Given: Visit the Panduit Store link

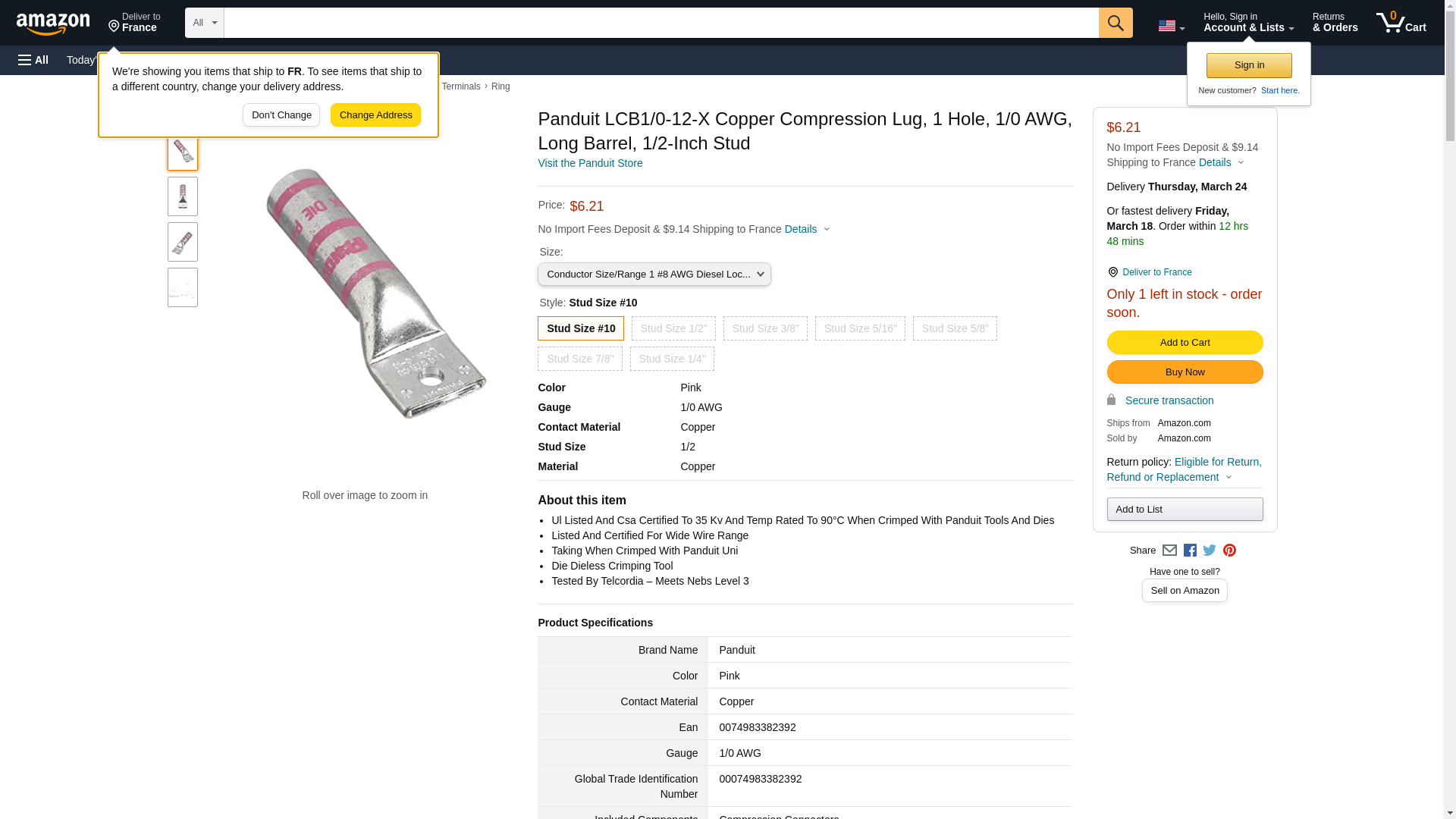Looking at the screenshot, I should (590, 163).
